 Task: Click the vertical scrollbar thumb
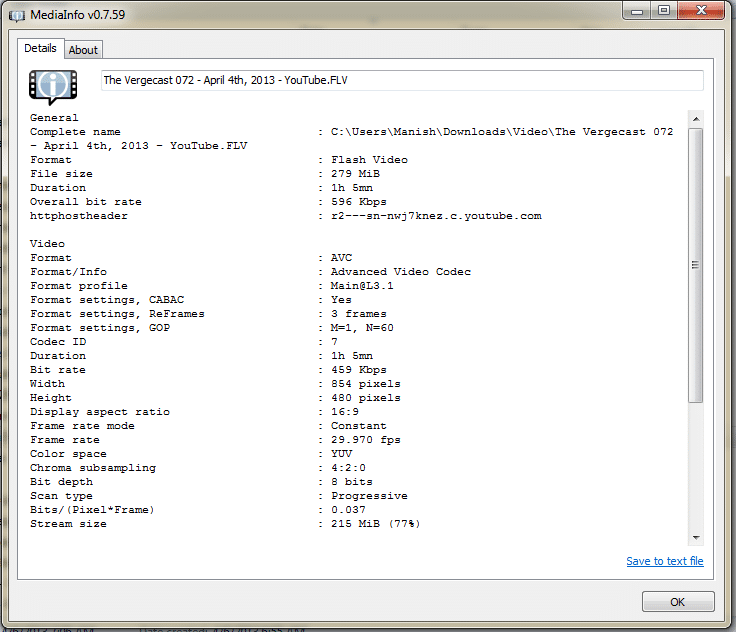pyautogui.click(x=695, y=265)
